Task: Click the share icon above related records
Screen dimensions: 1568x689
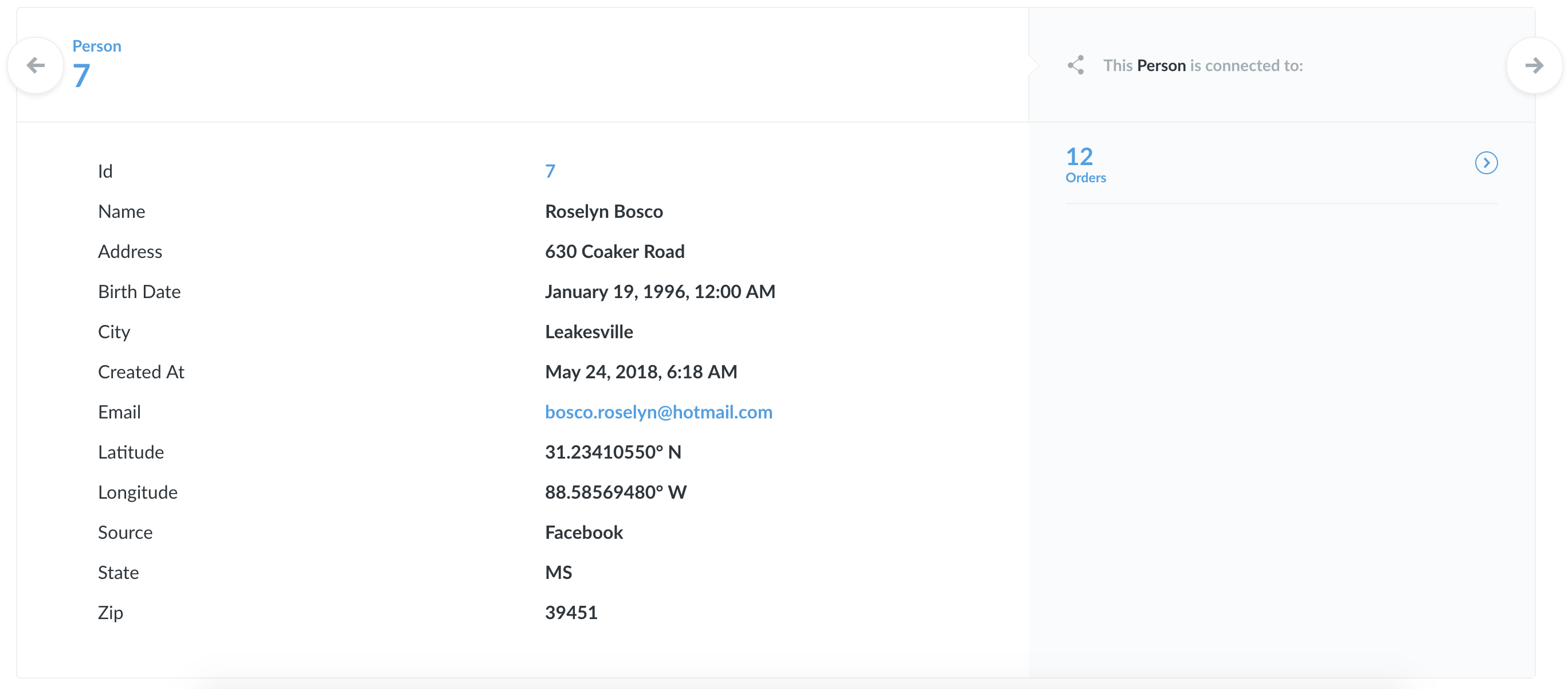Action: pos(1076,65)
